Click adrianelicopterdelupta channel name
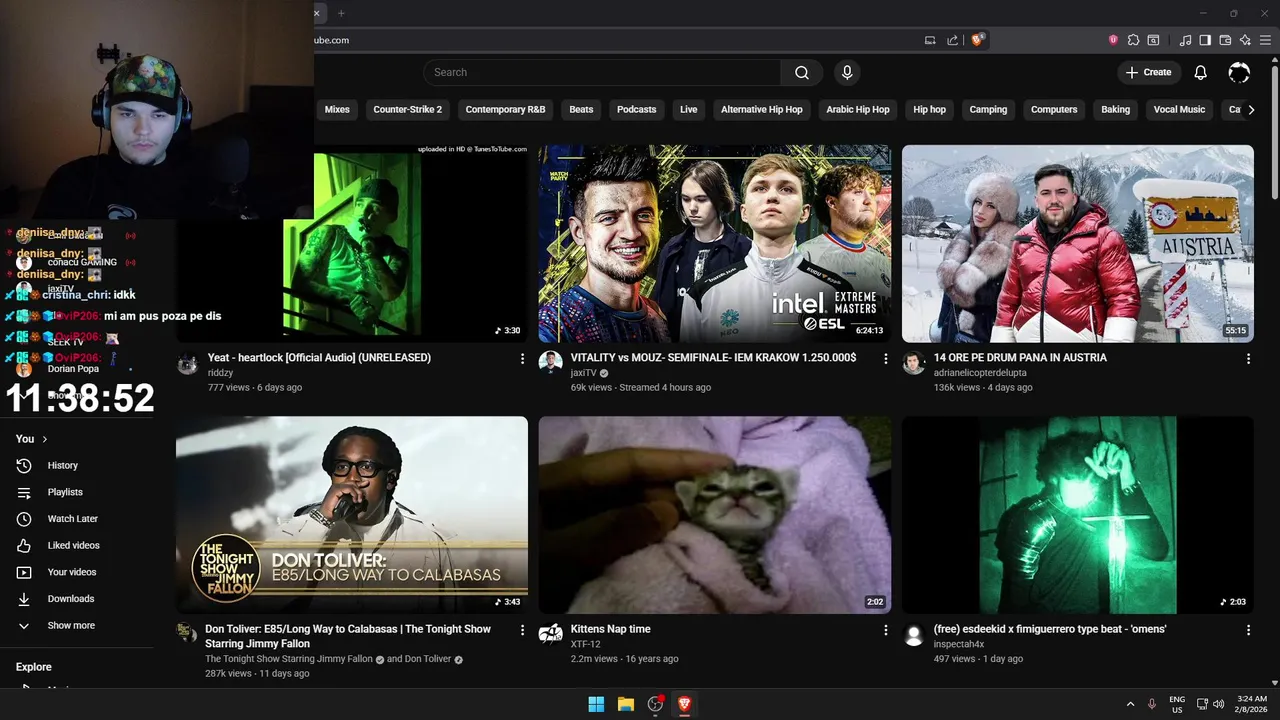This screenshot has height=720, width=1280. [980, 373]
